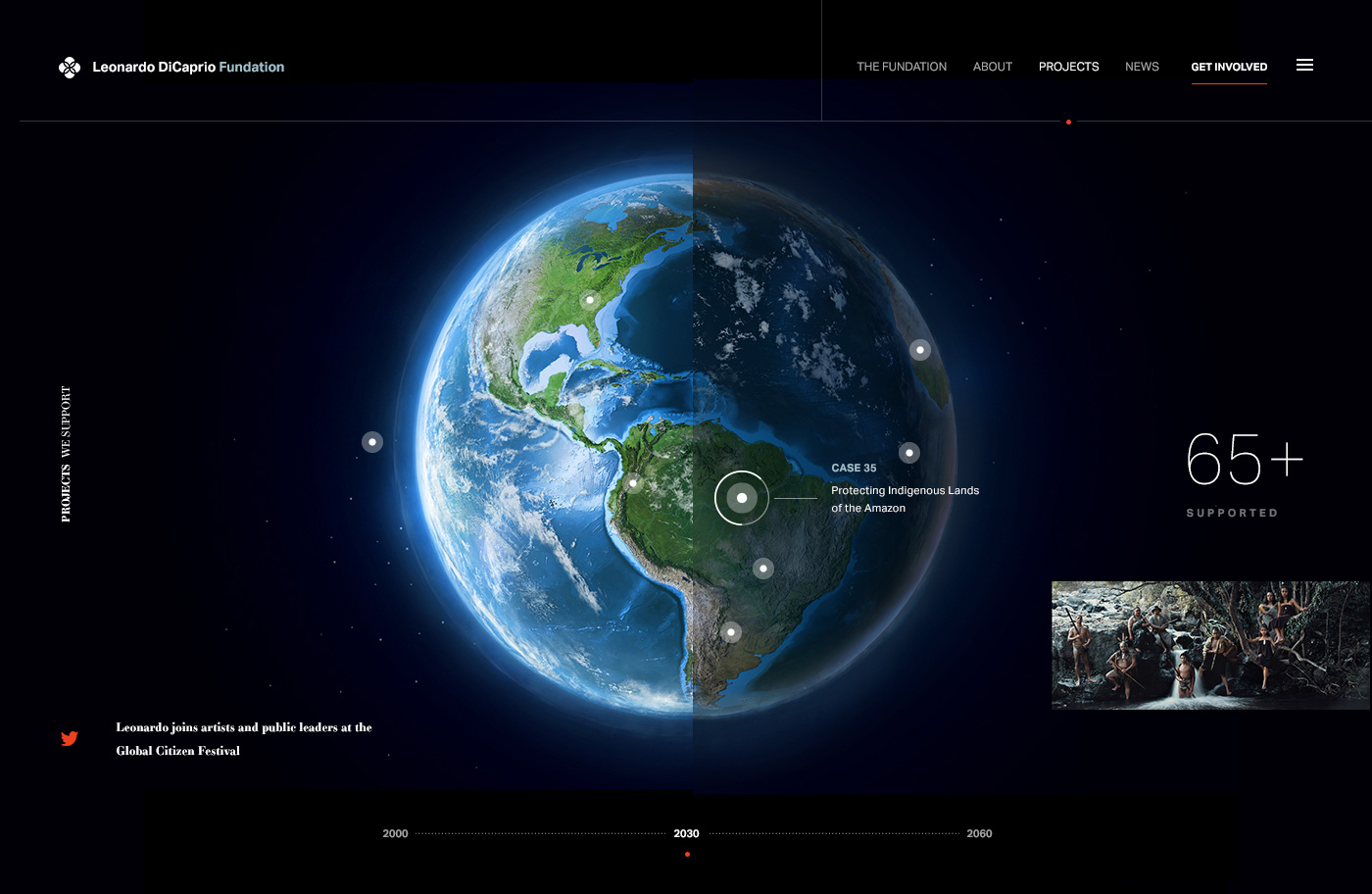Image resolution: width=1372 pixels, height=894 pixels.
Task: Click the marker off the Brazilian coast
Action: [909, 453]
